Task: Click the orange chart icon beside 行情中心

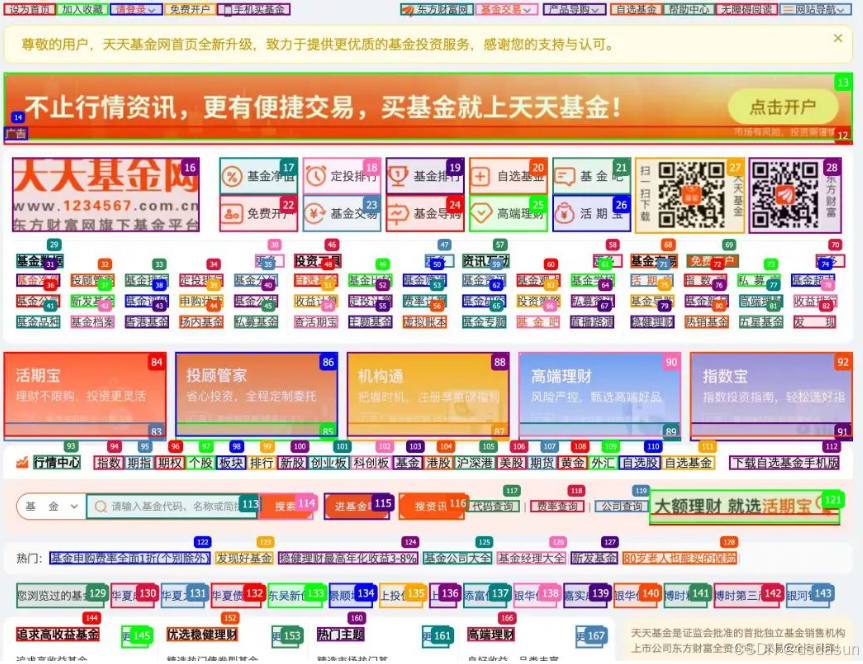Action: 22,462
